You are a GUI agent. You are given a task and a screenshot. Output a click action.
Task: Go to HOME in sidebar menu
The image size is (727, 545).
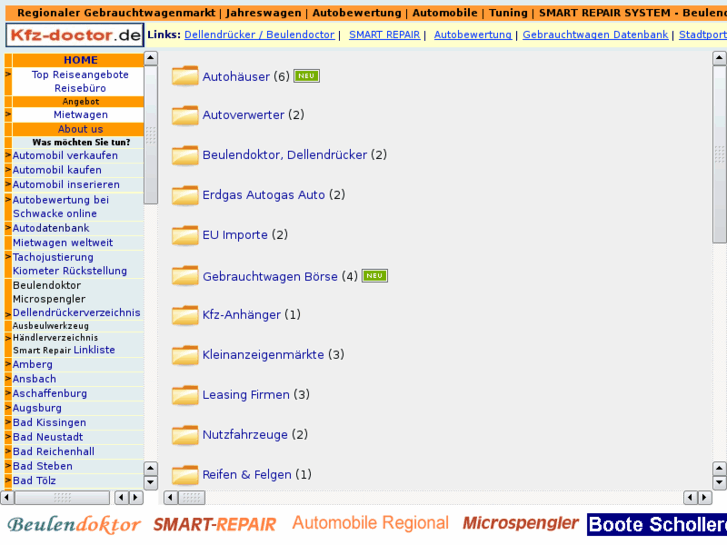(81, 60)
